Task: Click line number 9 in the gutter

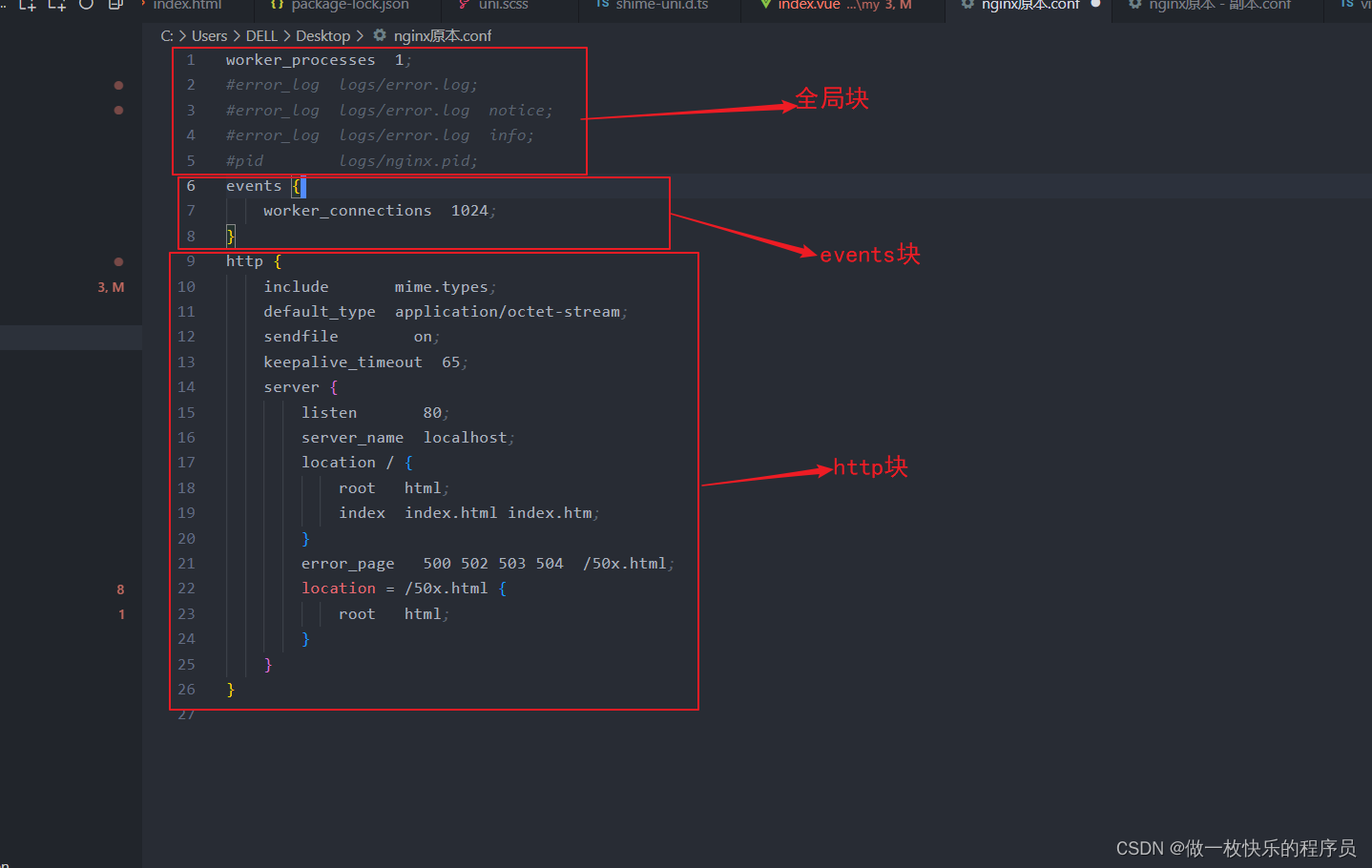Action: pos(191,261)
